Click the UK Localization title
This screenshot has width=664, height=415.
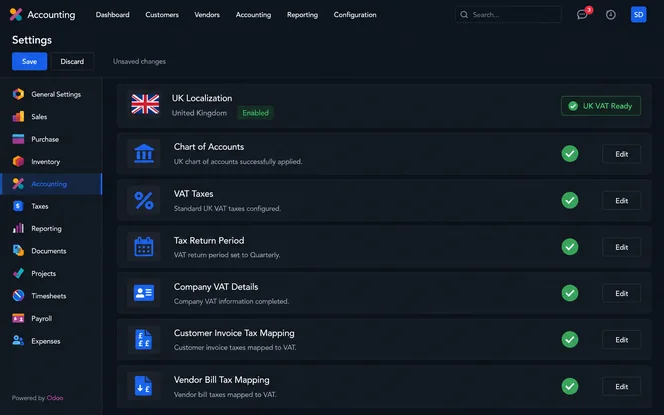pos(202,98)
